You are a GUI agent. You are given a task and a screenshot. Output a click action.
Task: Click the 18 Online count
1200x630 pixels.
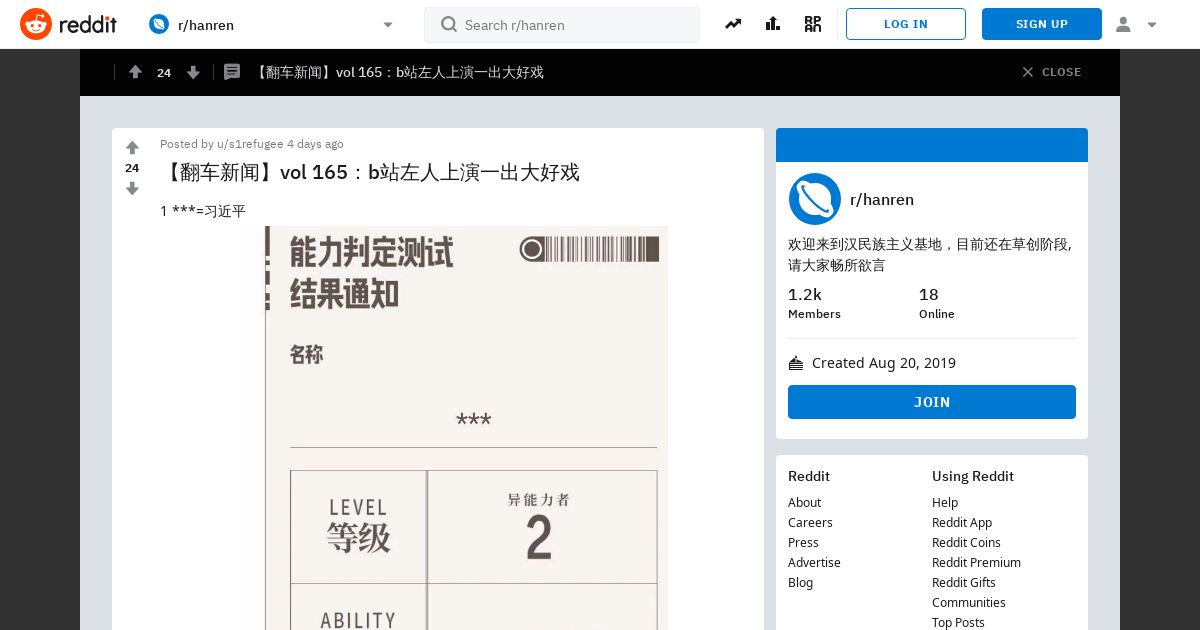[x=937, y=303]
